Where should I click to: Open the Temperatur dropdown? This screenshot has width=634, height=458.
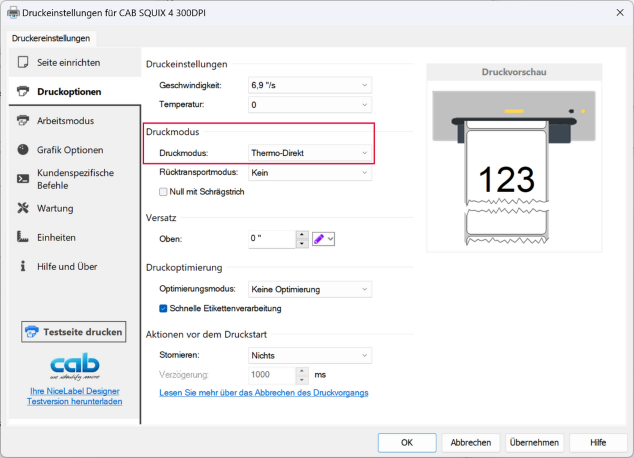310,105
